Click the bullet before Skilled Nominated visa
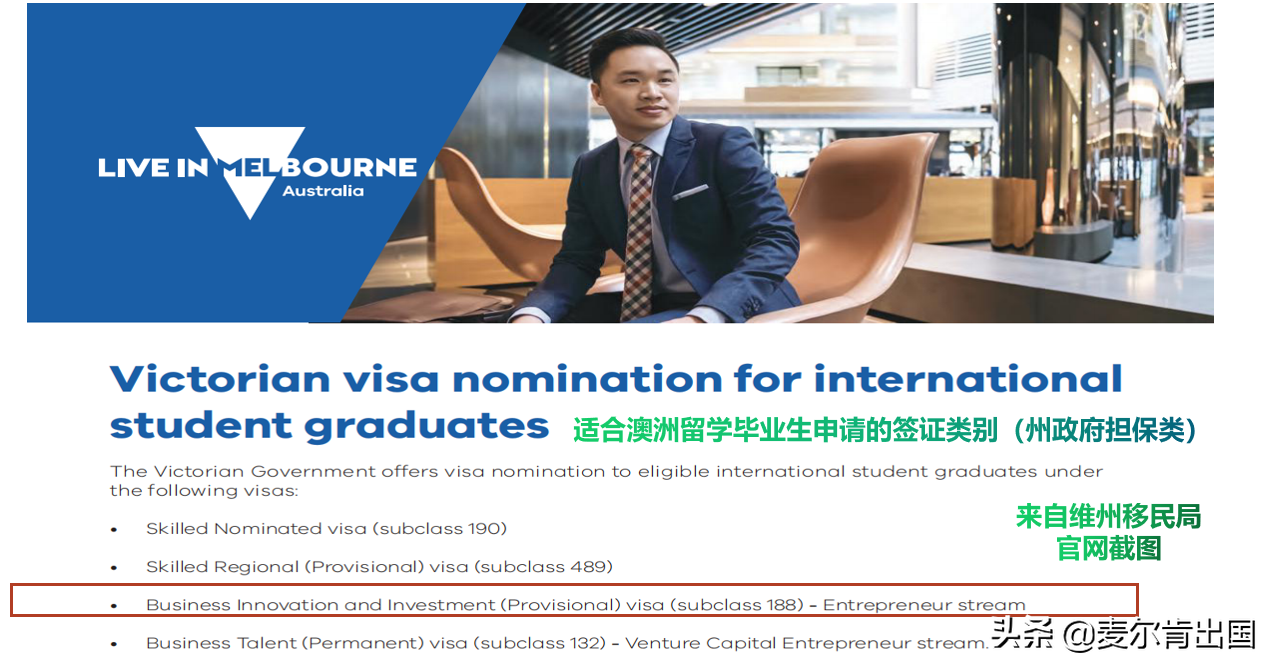The width and height of the screenshot is (1277, 670). pyautogui.click(x=114, y=529)
